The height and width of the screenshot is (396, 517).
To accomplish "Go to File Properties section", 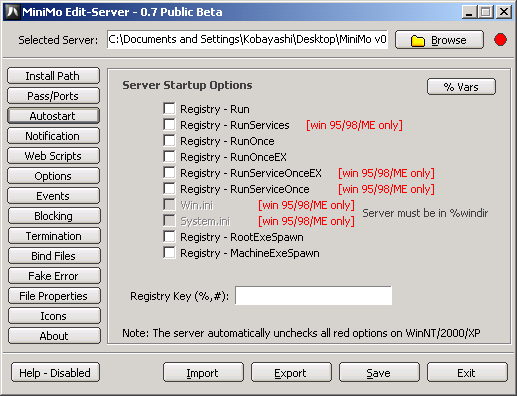I will pos(54,296).
